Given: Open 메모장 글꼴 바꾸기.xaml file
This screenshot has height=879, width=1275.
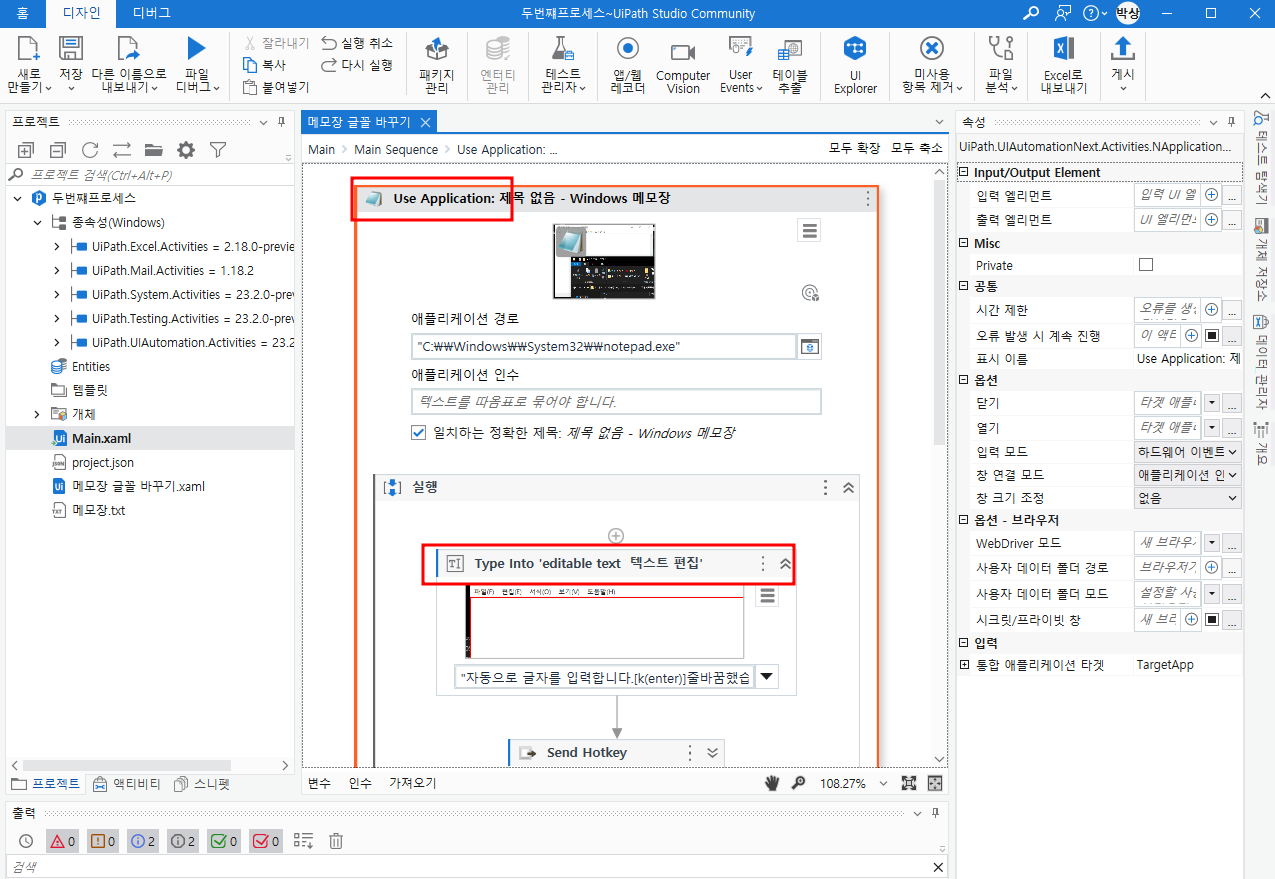Looking at the screenshot, I should [138, 486].
